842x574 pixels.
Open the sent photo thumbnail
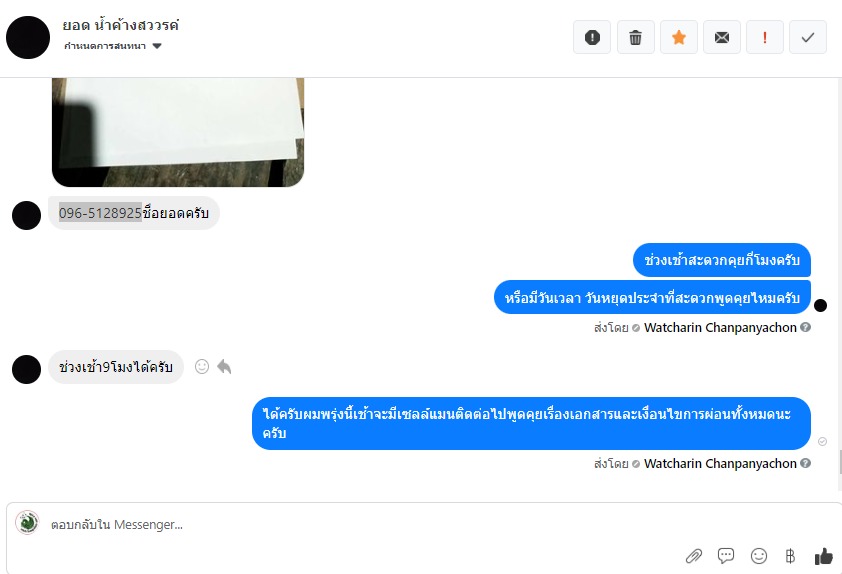click(x=178, y=132)
